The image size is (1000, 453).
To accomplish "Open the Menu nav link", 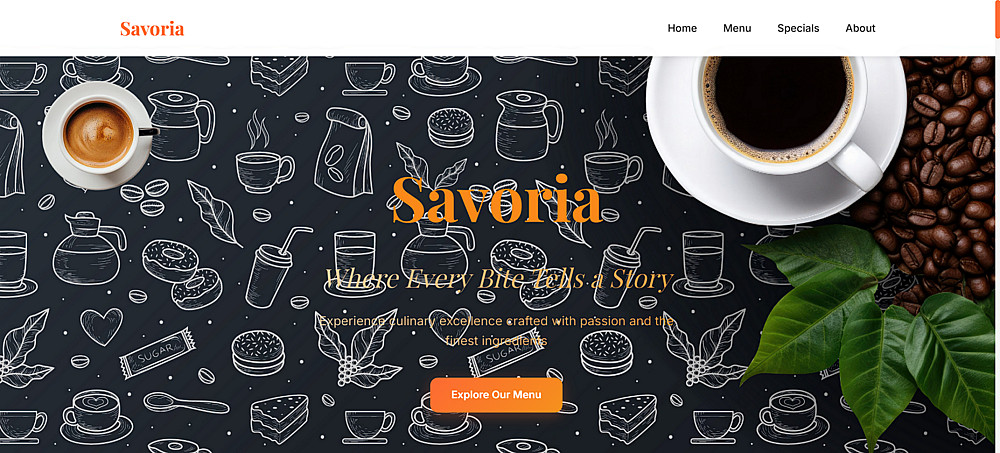I will 737,28.
